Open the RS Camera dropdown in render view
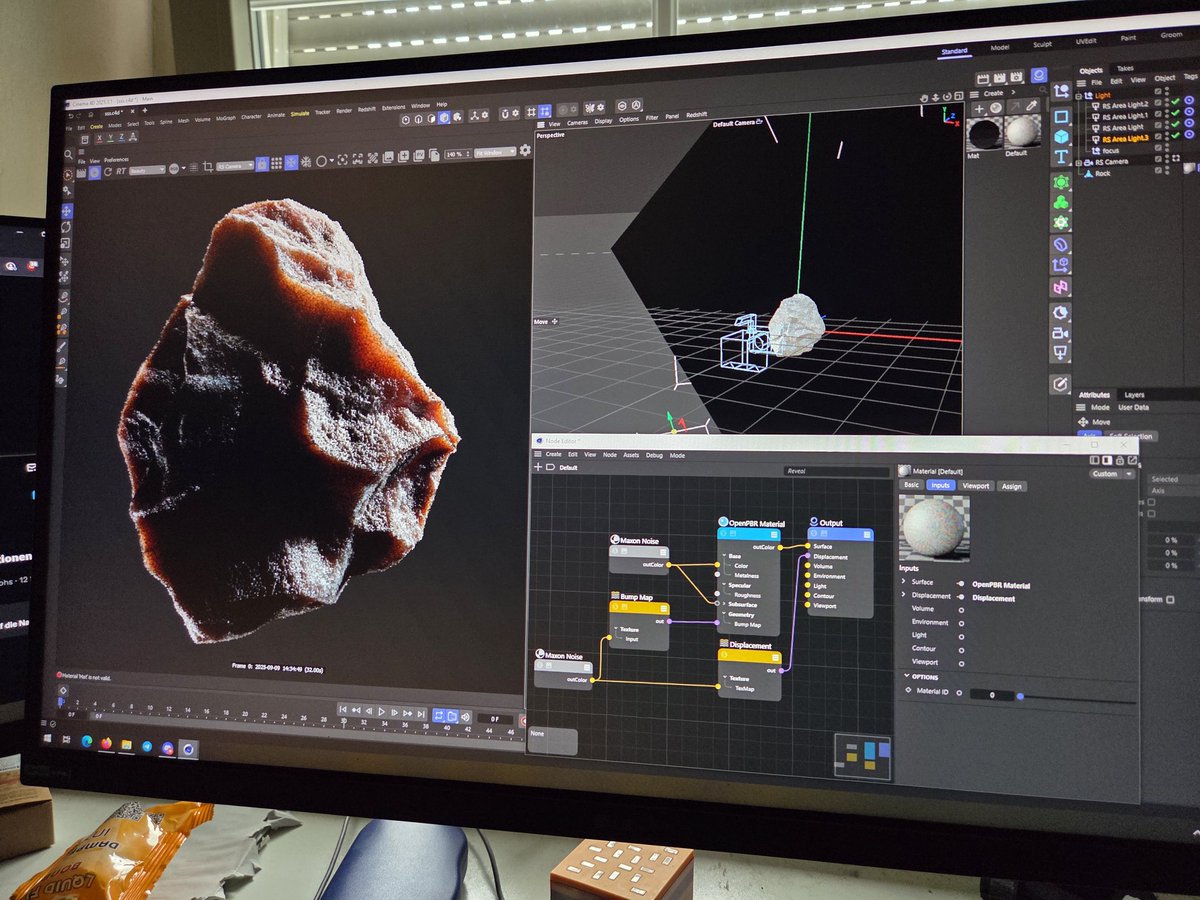 tap(235, 165)
